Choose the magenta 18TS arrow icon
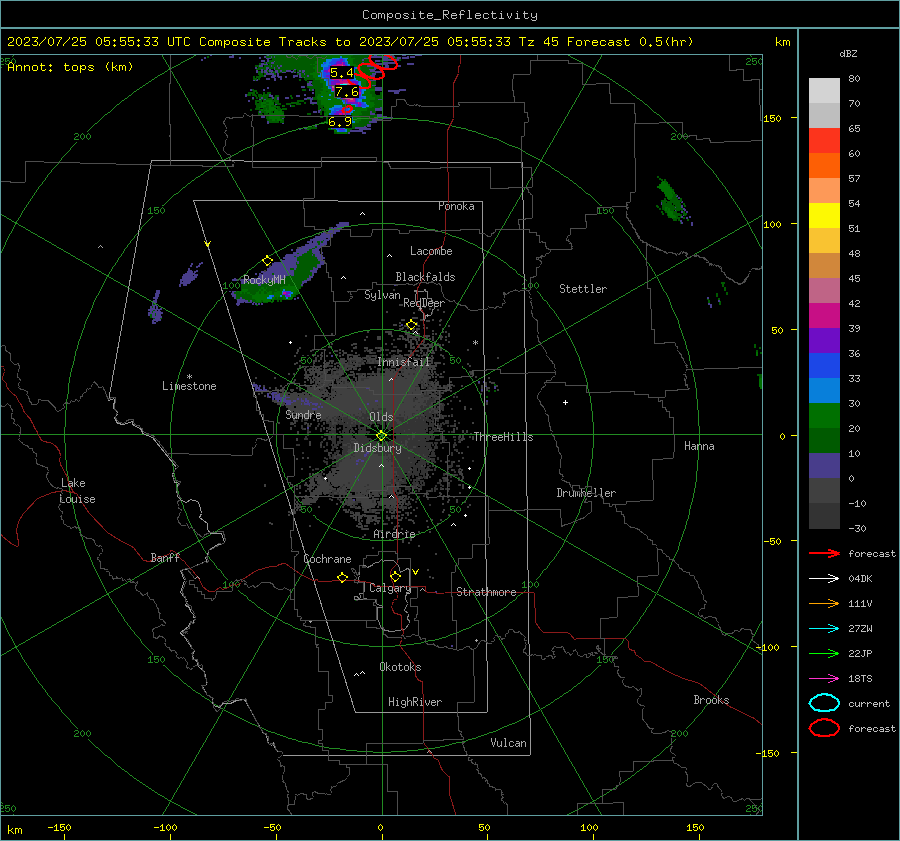Viewport: 900px width, 841px height. (824, 679)
